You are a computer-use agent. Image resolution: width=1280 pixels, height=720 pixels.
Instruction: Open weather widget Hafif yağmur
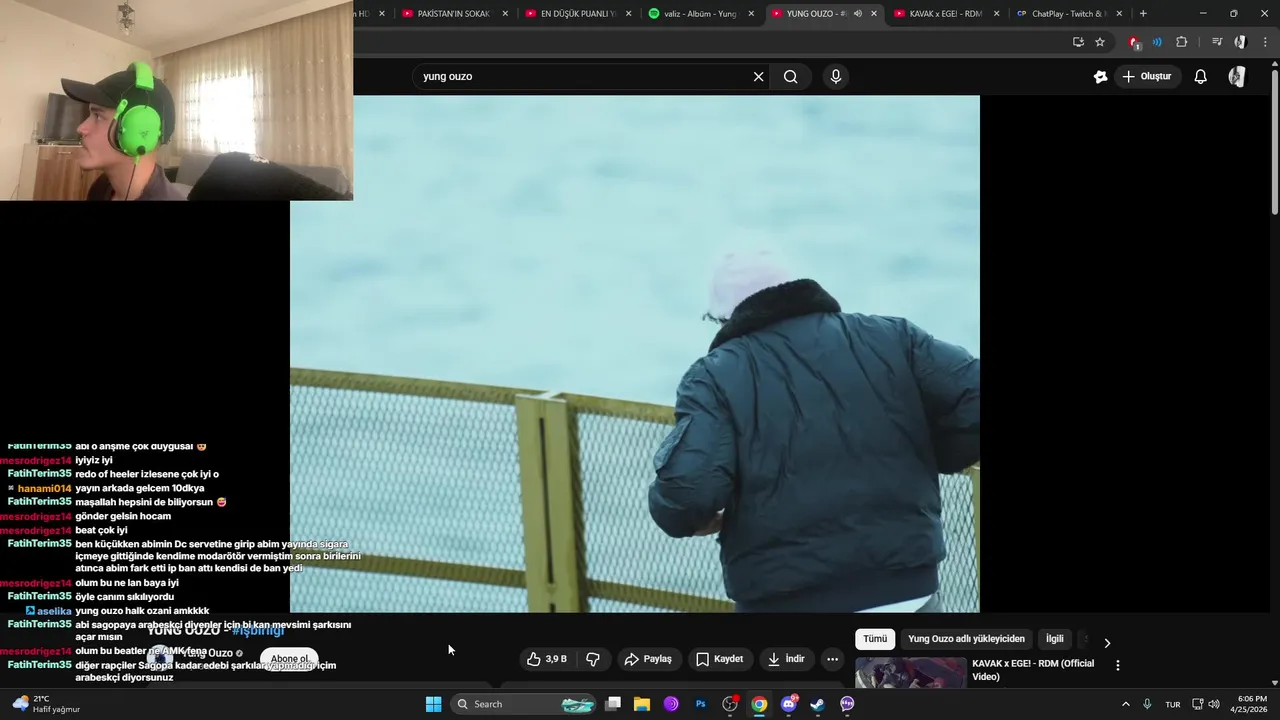click(46, 704)
